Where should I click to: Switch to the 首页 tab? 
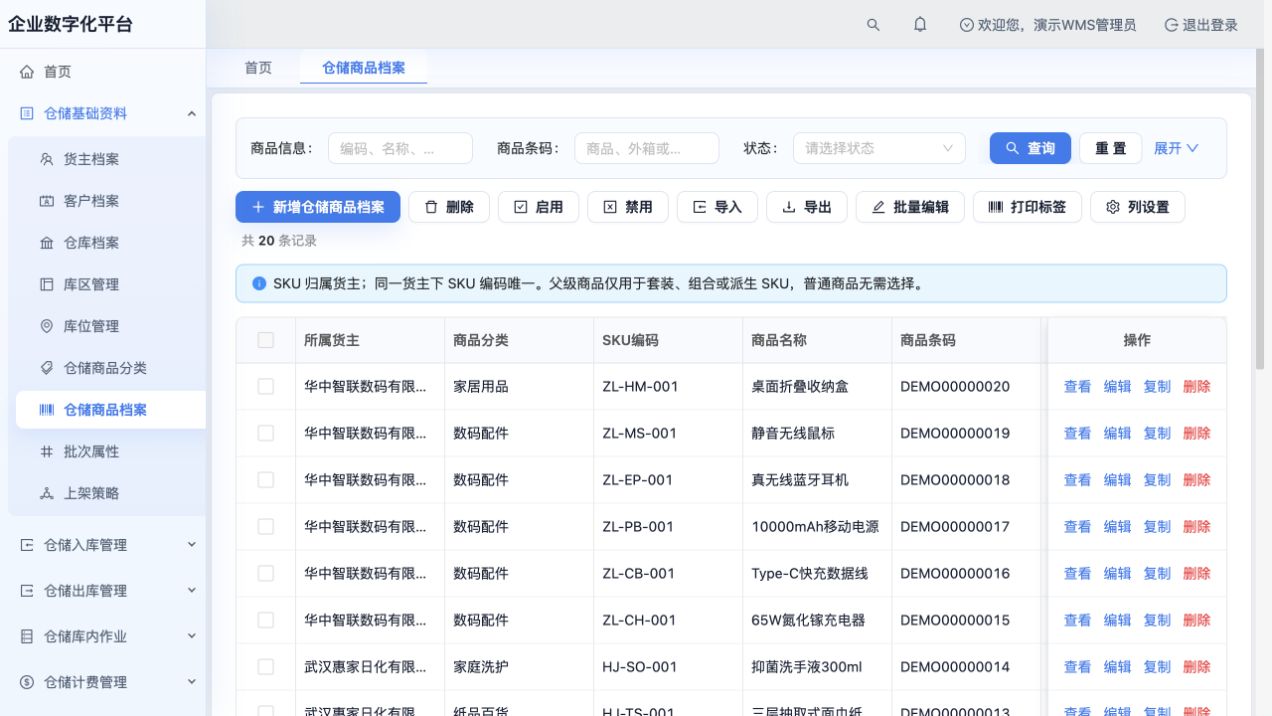258,68
